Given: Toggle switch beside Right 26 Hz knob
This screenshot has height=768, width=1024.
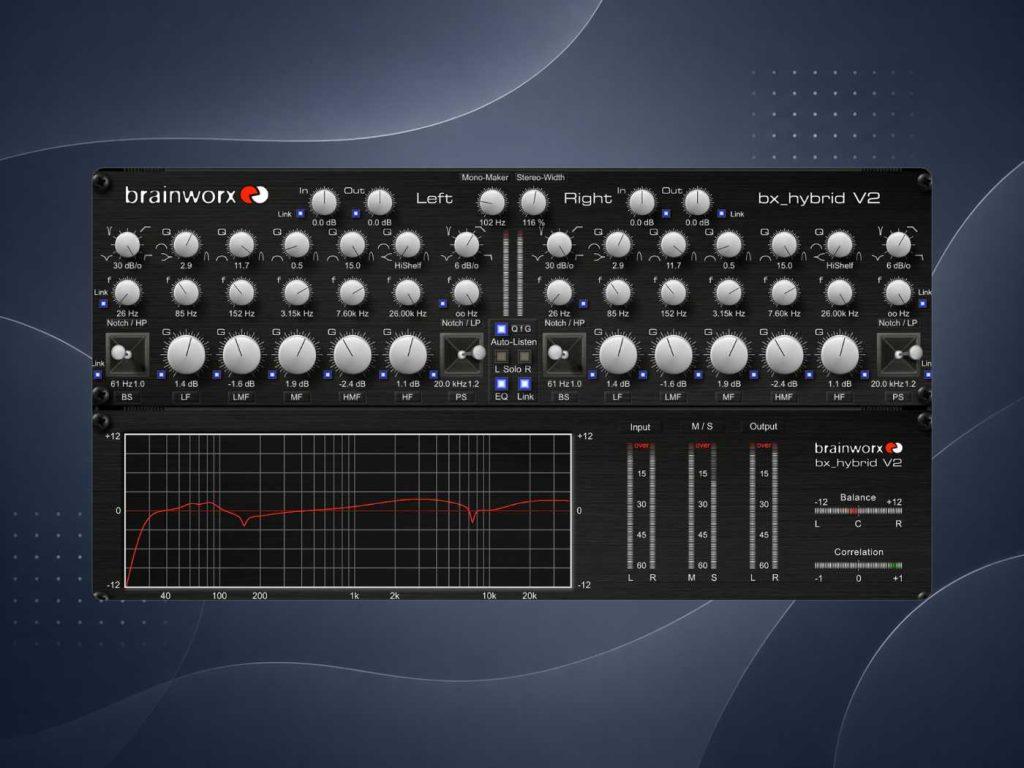Looking at the screenshot, I should 583,304.
